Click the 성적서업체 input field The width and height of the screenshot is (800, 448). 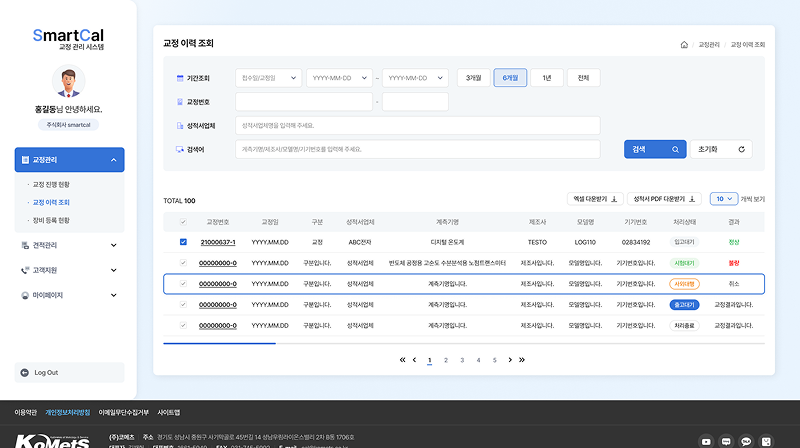(x=417, y=126)
